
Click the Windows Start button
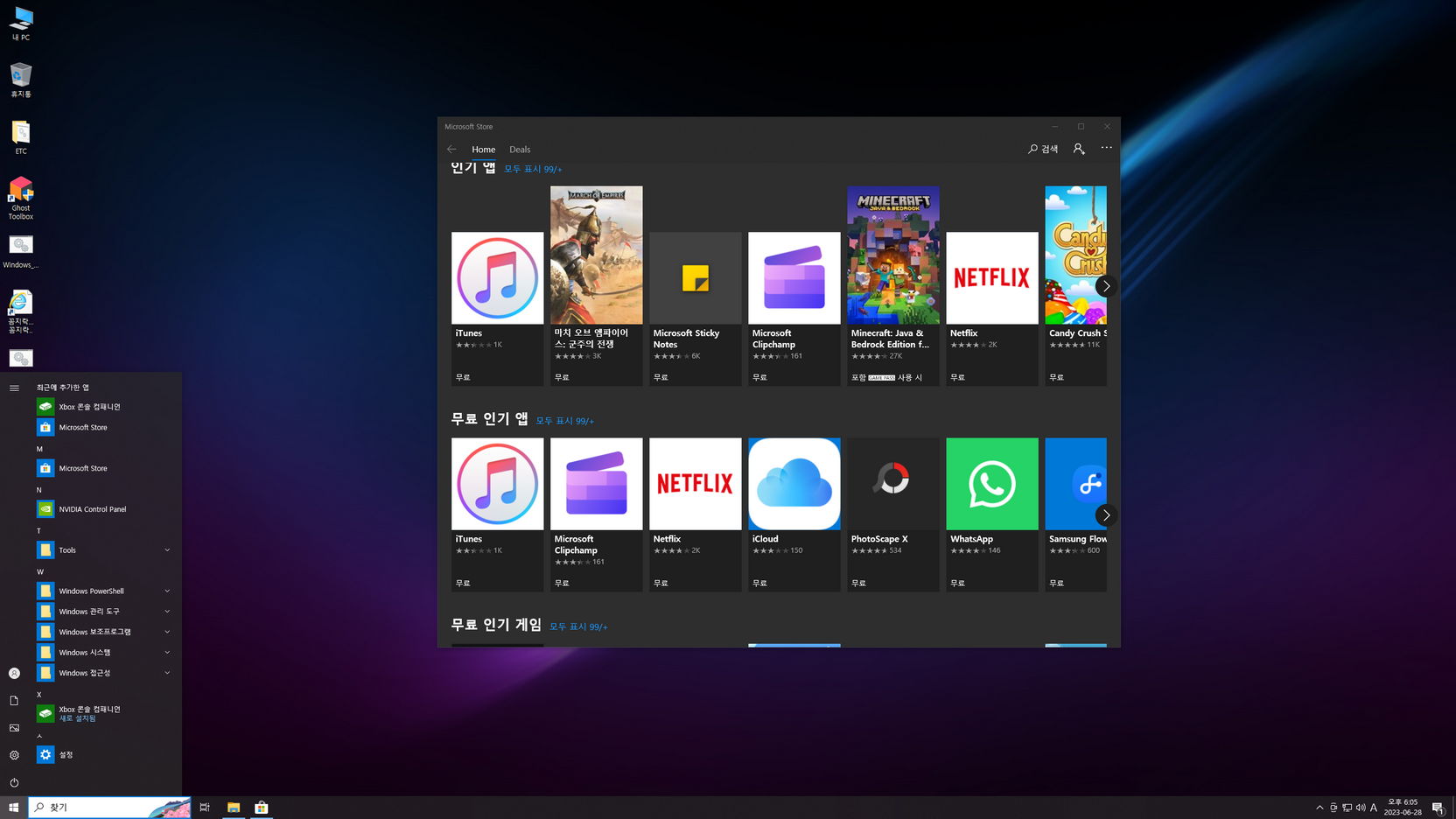pyautogui.click(x=14, y=808)
